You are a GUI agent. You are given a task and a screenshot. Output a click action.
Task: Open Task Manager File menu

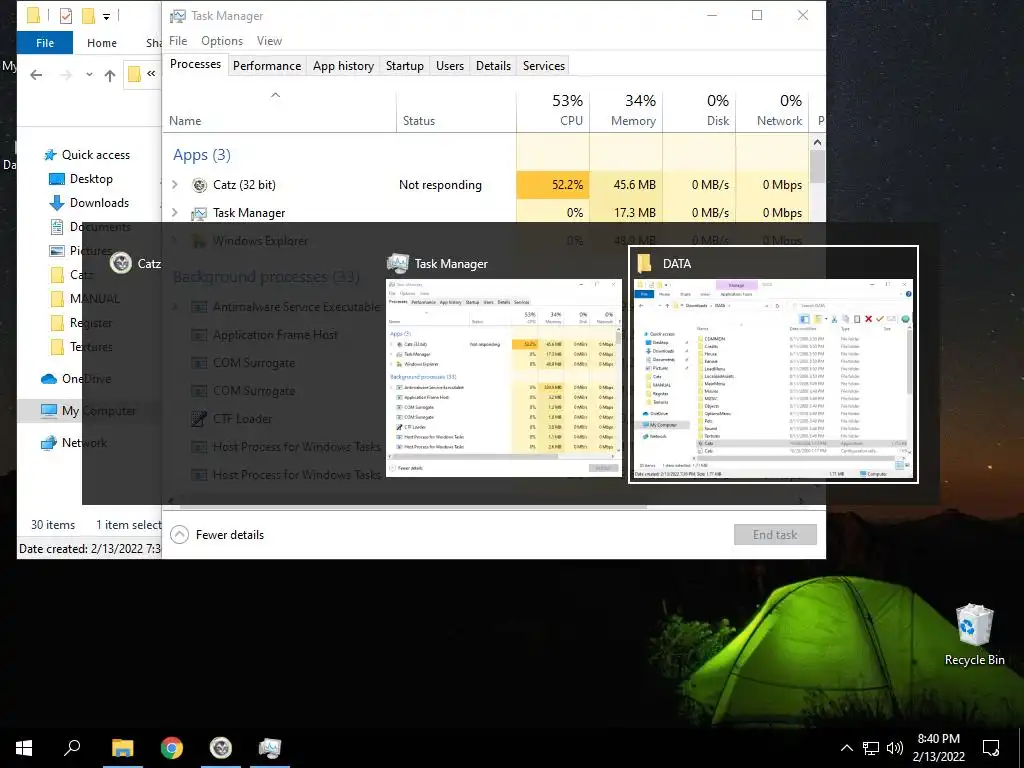click(x=178, y=40)
